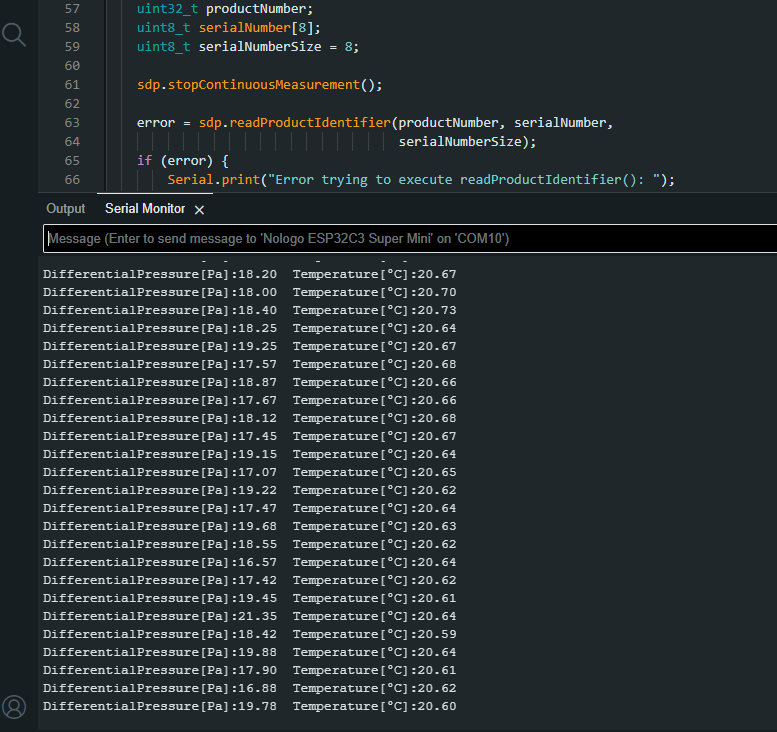
Task: Click line number 63 in the gutter
Action: [x=72, y=123]
